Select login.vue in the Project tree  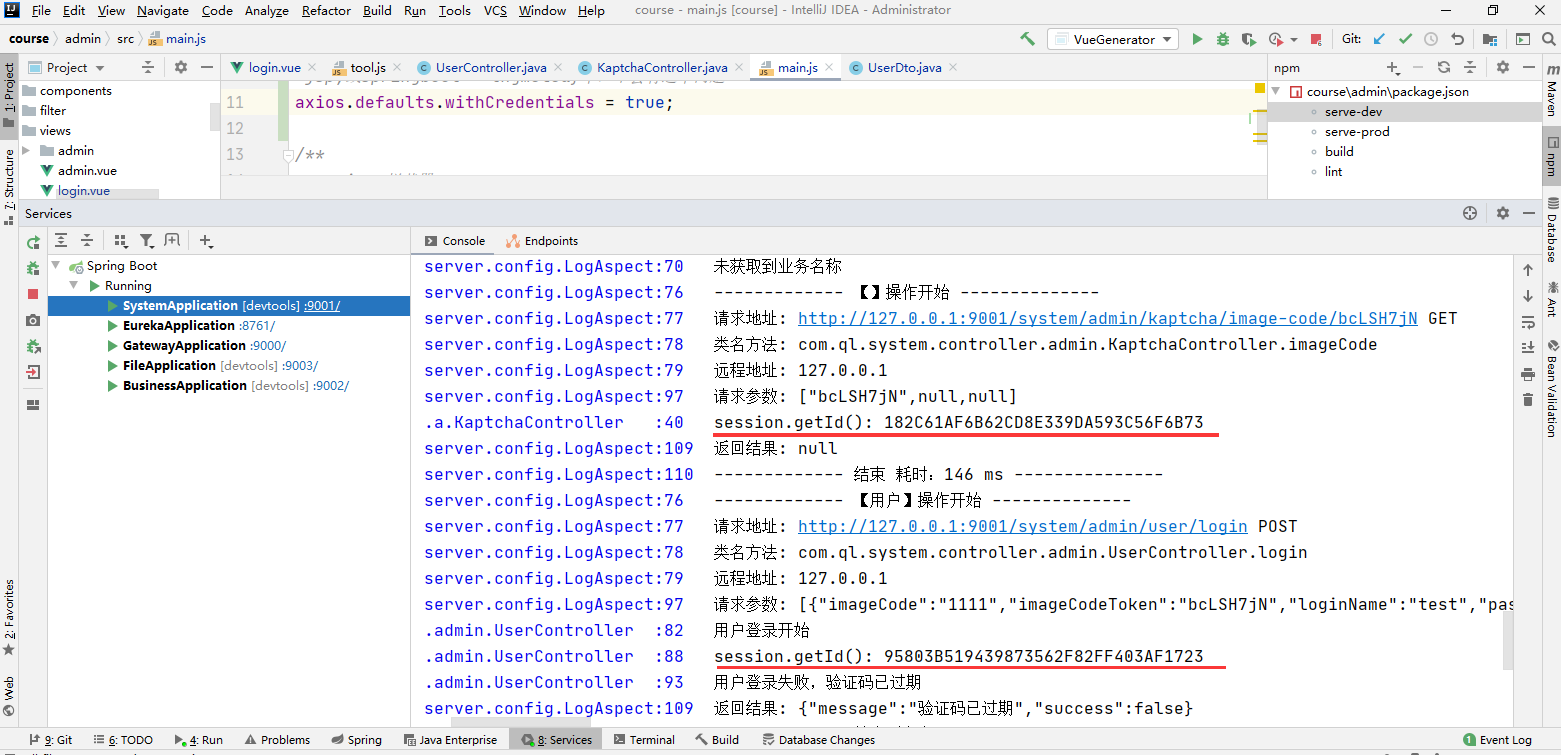tap(84, 190)
